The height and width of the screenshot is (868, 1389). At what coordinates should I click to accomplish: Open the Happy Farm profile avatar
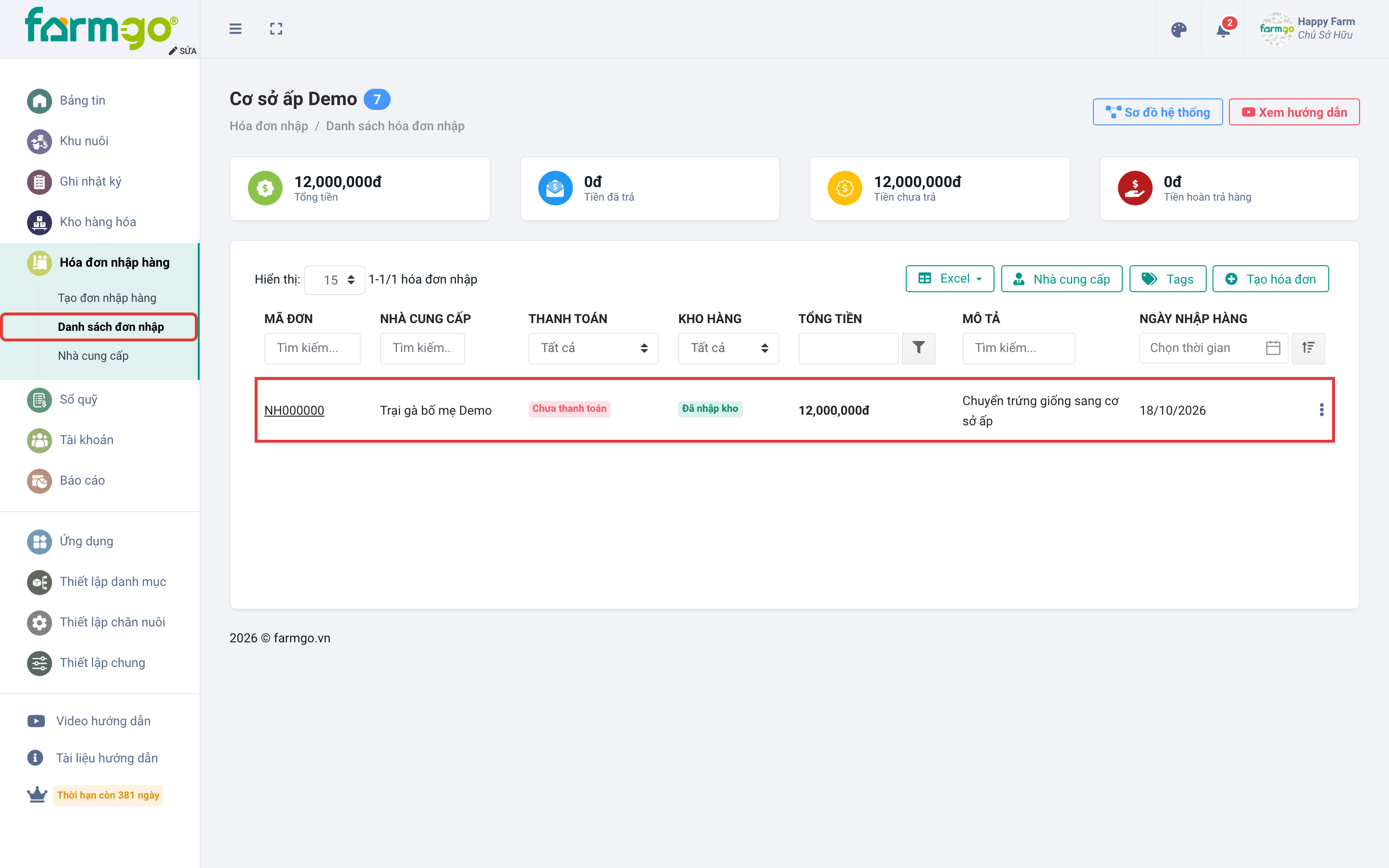1277,29
